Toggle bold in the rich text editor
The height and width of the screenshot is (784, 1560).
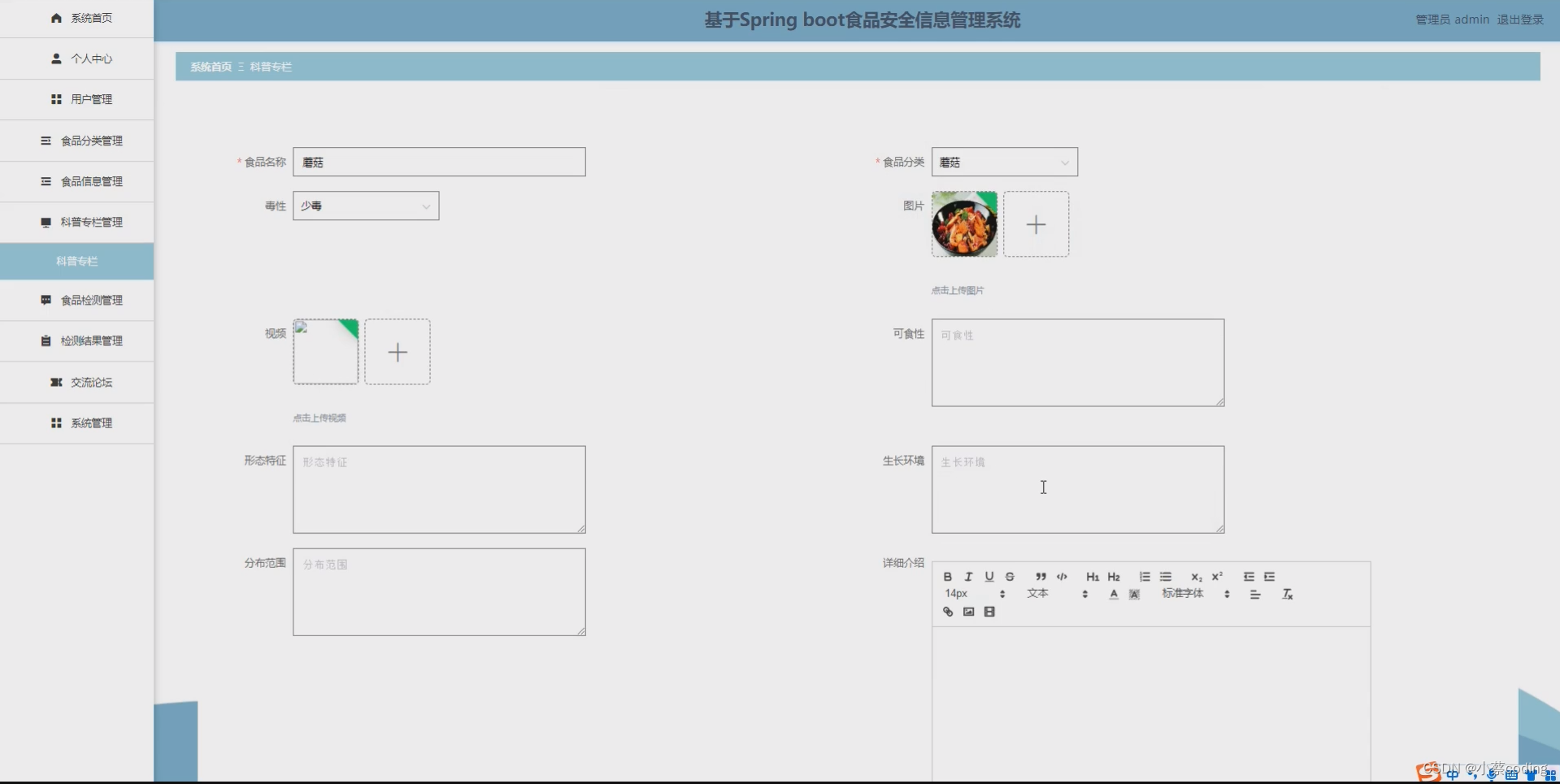(x=947, y=577)
